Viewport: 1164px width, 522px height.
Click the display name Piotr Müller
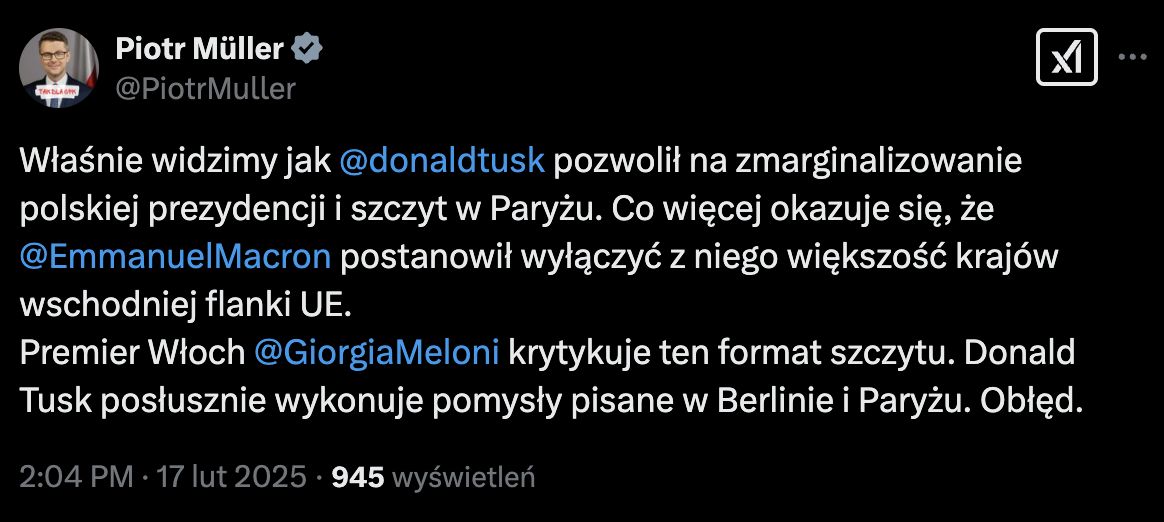[x=200, y=48]
